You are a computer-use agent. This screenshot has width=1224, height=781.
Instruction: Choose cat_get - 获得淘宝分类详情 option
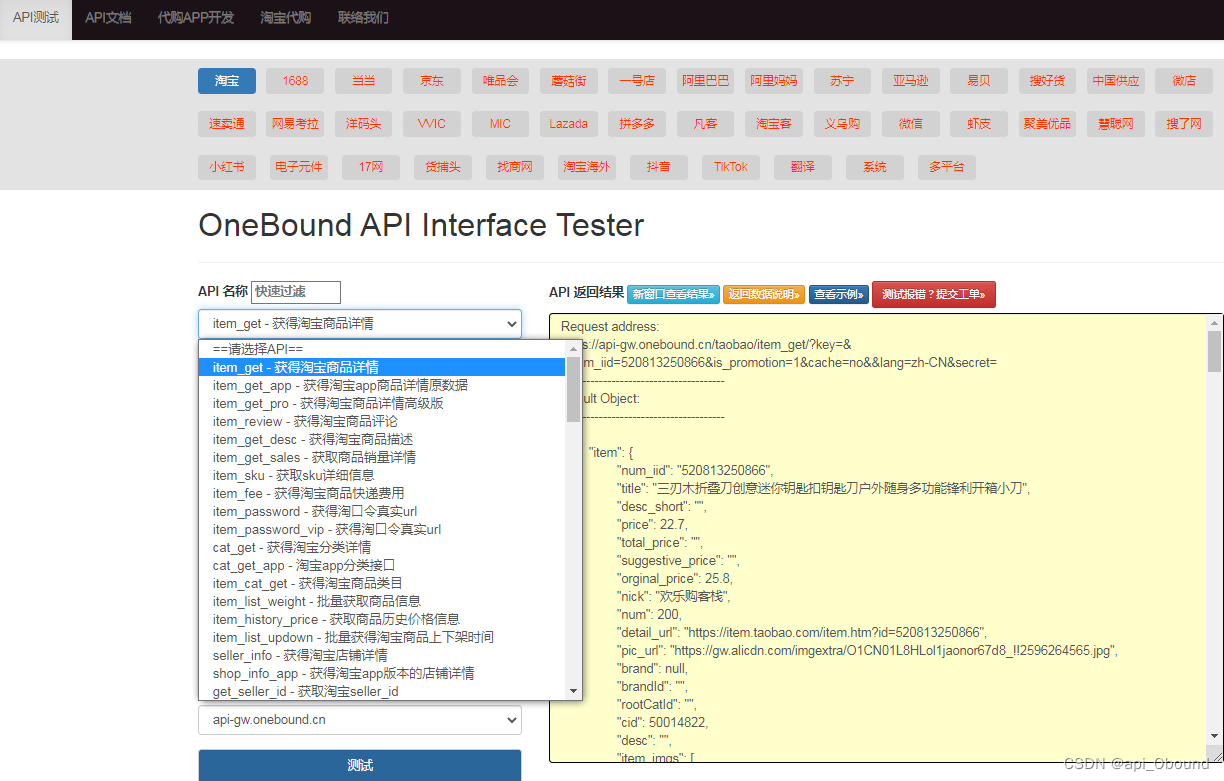pyautogui.click(x=383, y=547)
